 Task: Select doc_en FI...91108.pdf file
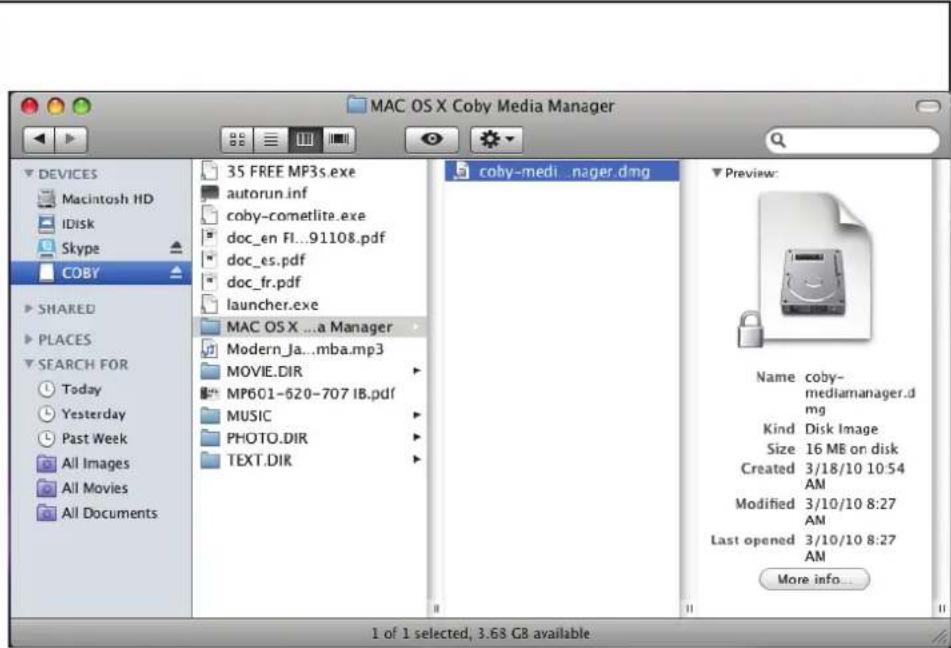click(x=310, y=238)
